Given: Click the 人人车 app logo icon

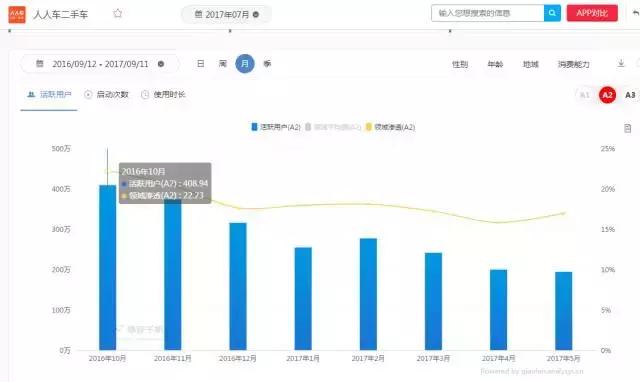Looking at the screenshot, I should tap(17, 14).
